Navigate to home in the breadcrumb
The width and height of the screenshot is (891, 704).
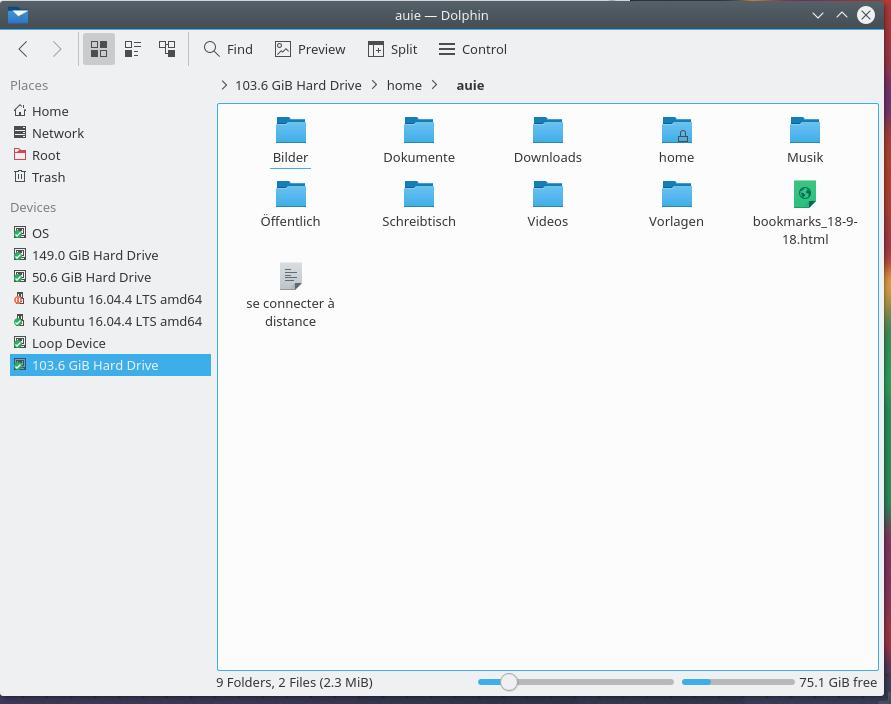404,85
